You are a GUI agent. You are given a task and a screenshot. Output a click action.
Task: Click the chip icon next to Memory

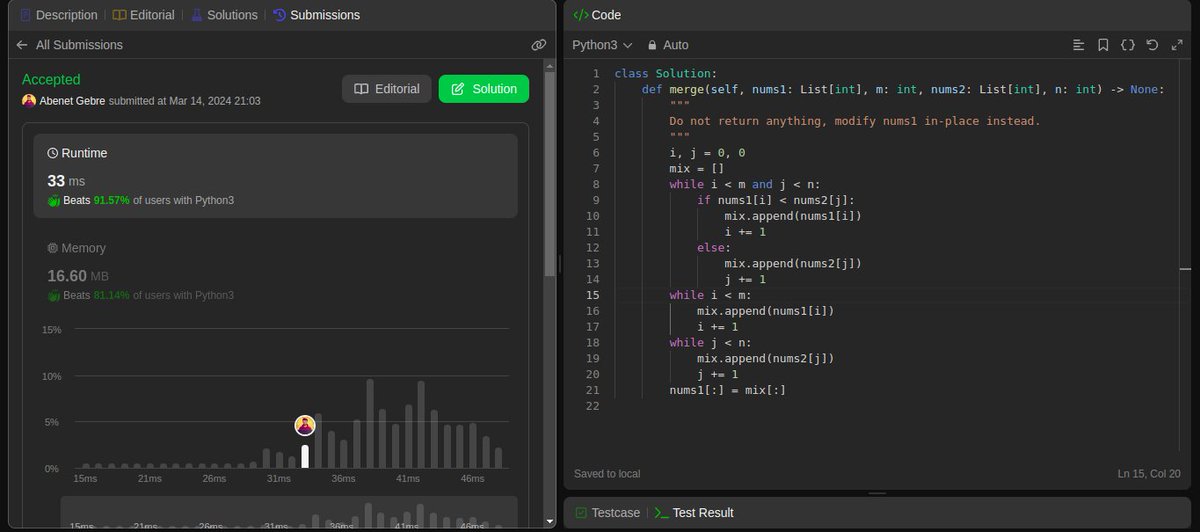point(53,248)
